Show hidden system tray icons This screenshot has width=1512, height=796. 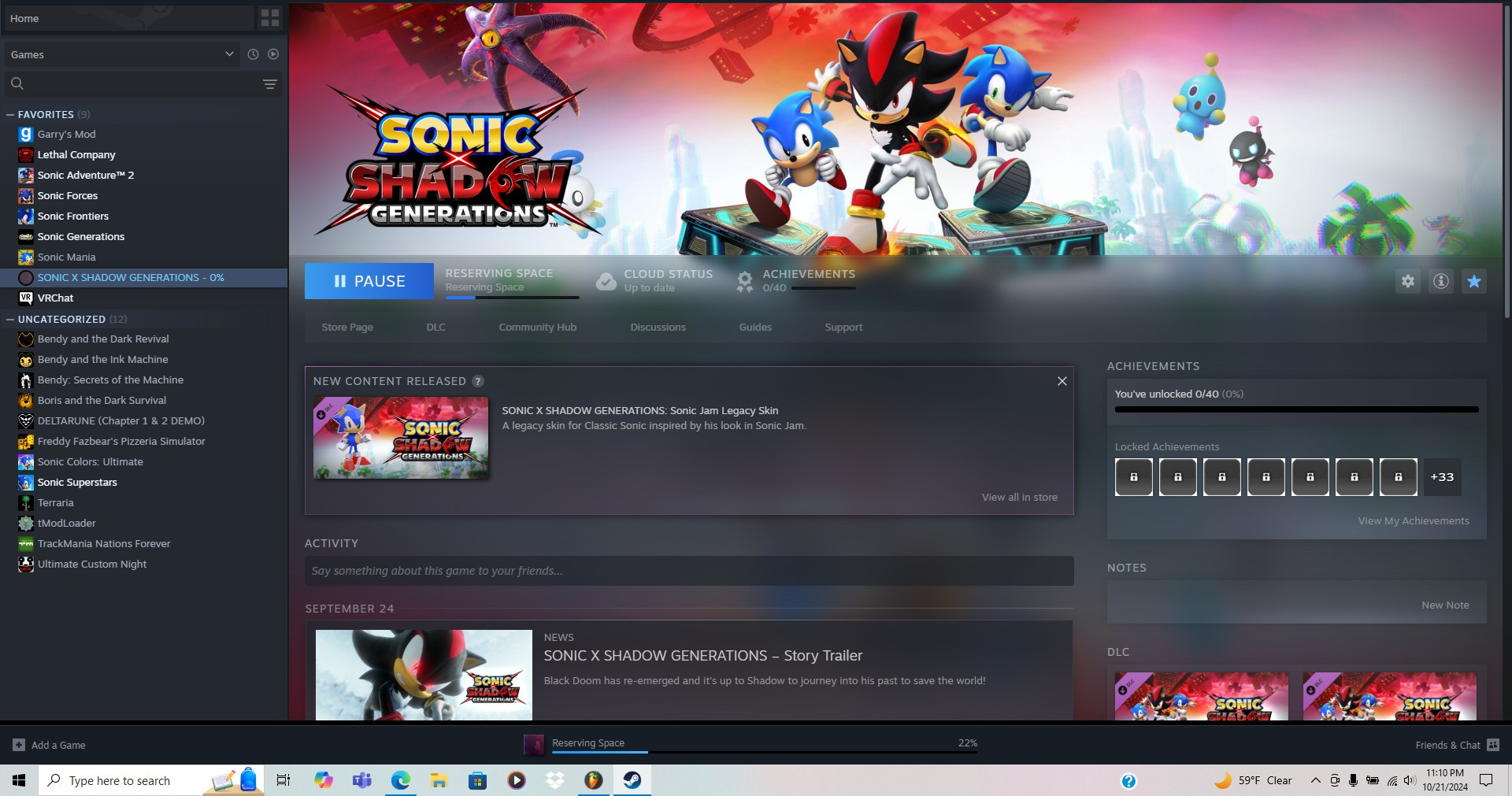click(x=1315, y=780)
